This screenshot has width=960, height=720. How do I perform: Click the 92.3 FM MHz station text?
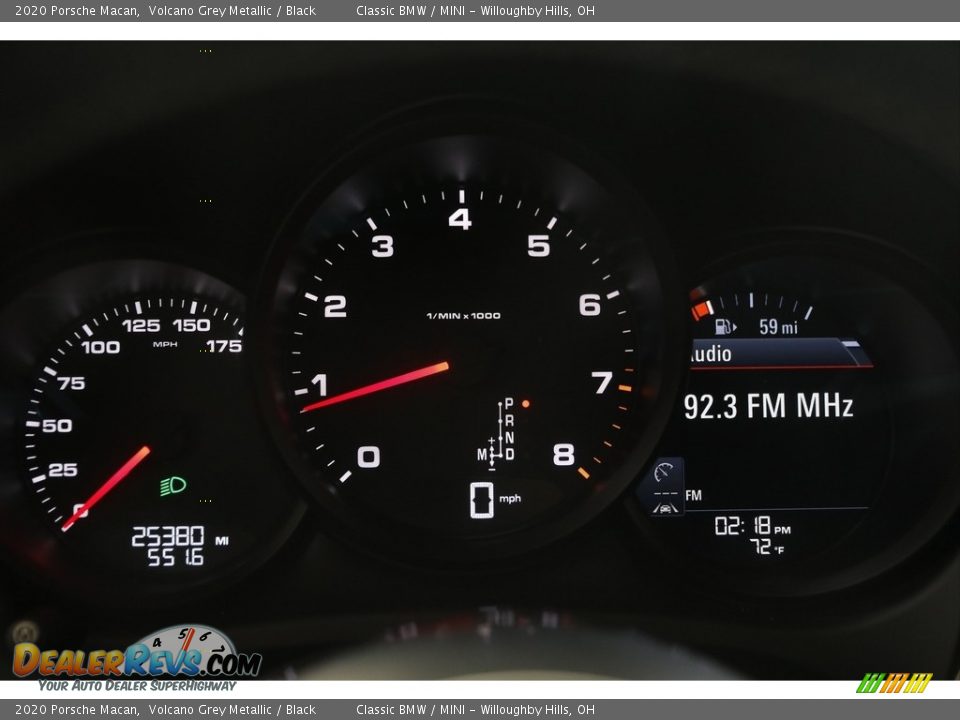point(768,406)
